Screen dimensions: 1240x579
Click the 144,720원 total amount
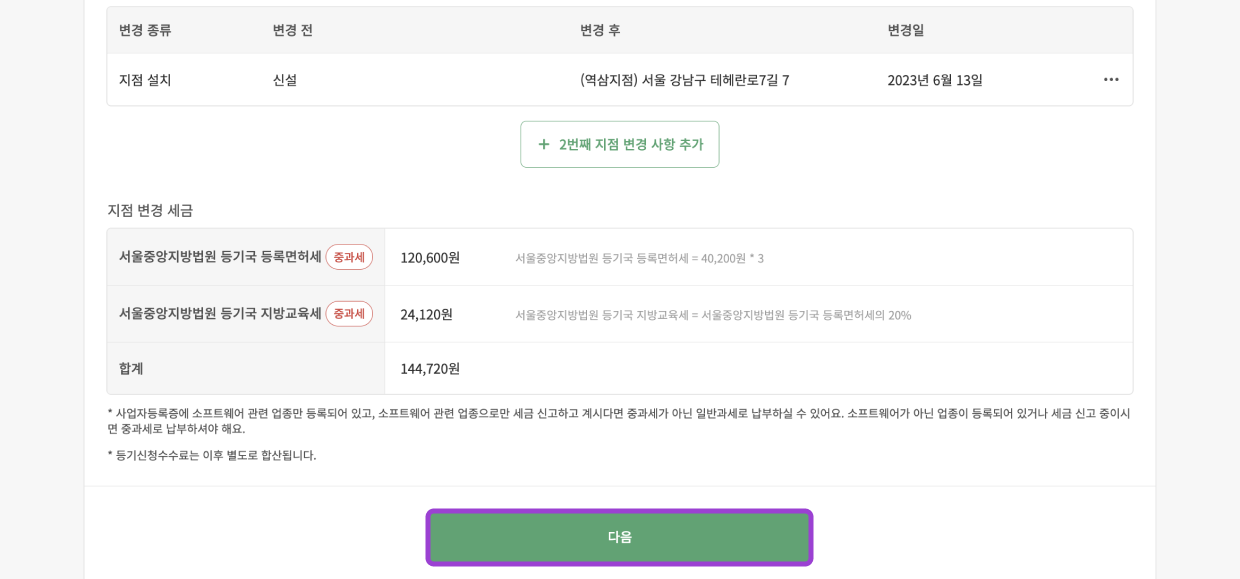pos(430,369)
